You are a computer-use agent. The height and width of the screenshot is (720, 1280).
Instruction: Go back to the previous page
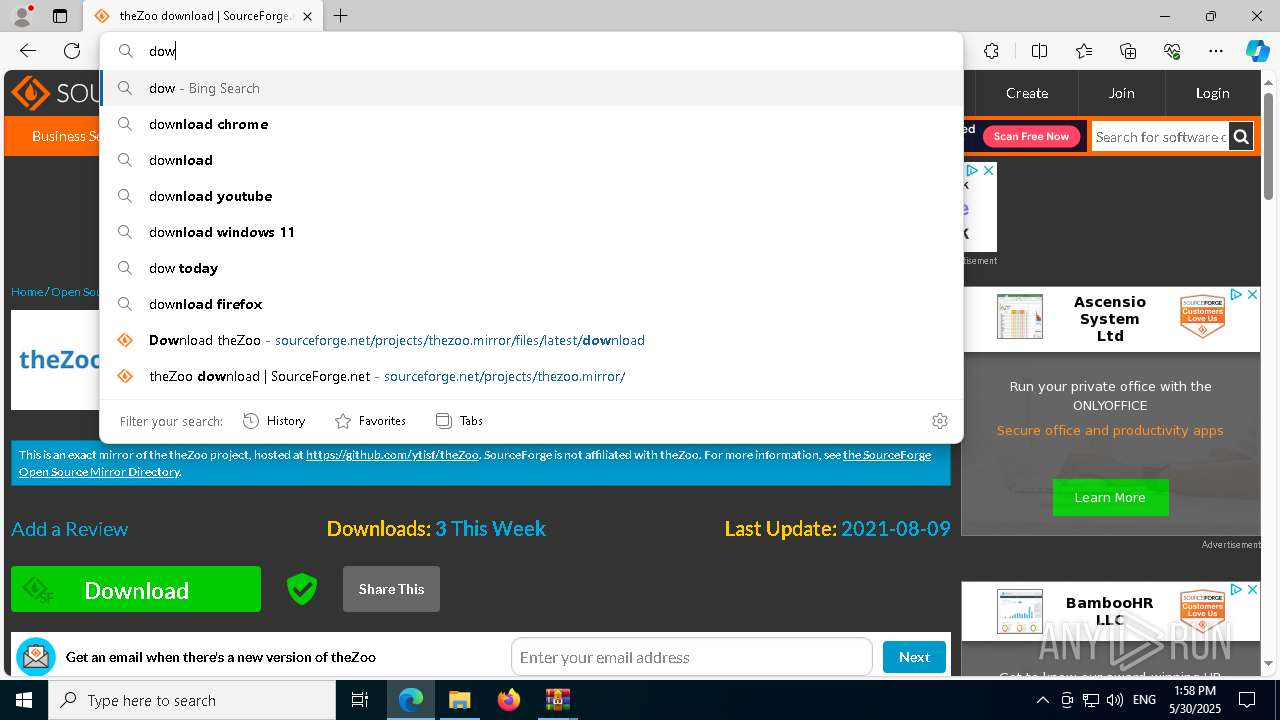click(x=28, y=51)
